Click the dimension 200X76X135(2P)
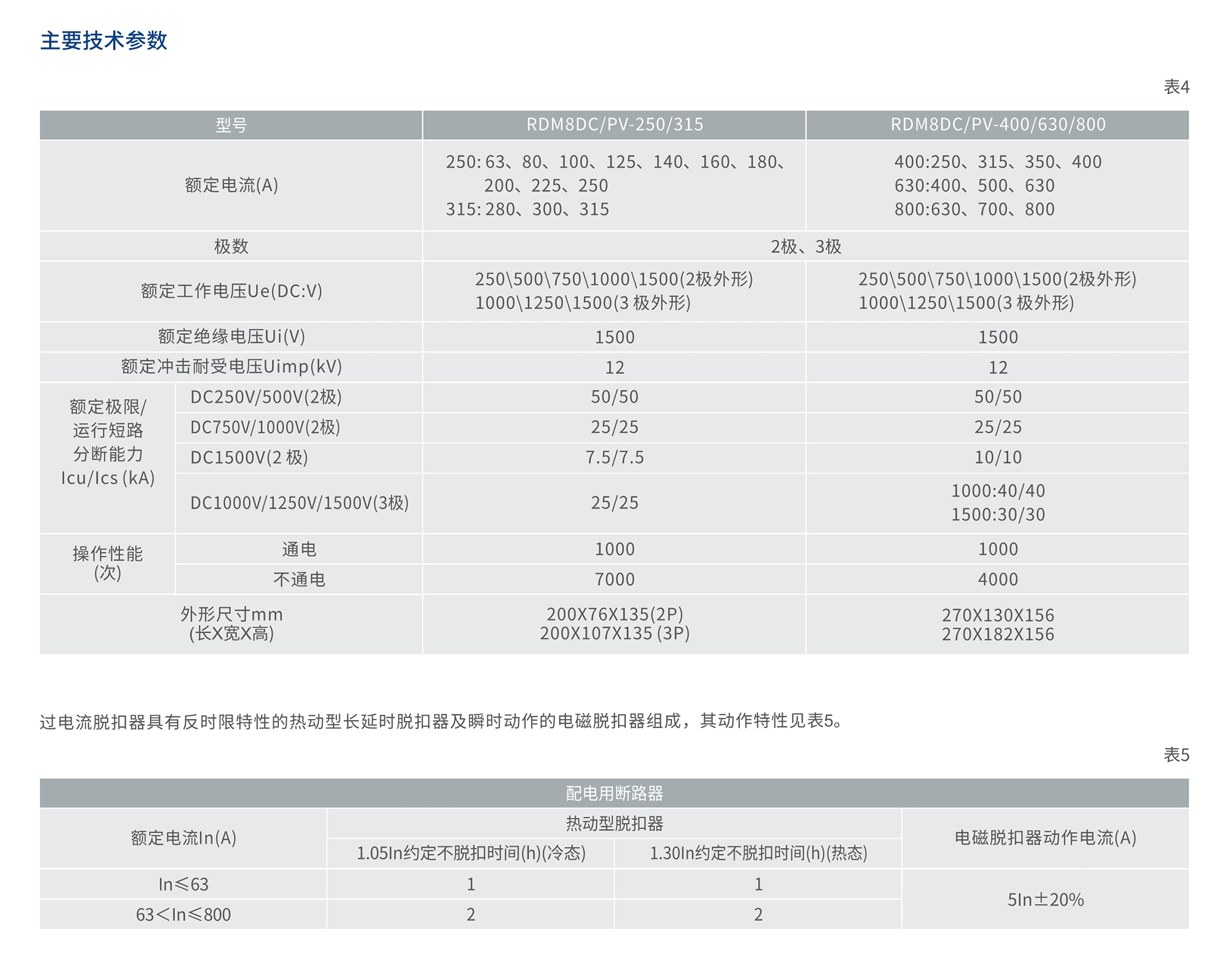 tap(615, 615)
